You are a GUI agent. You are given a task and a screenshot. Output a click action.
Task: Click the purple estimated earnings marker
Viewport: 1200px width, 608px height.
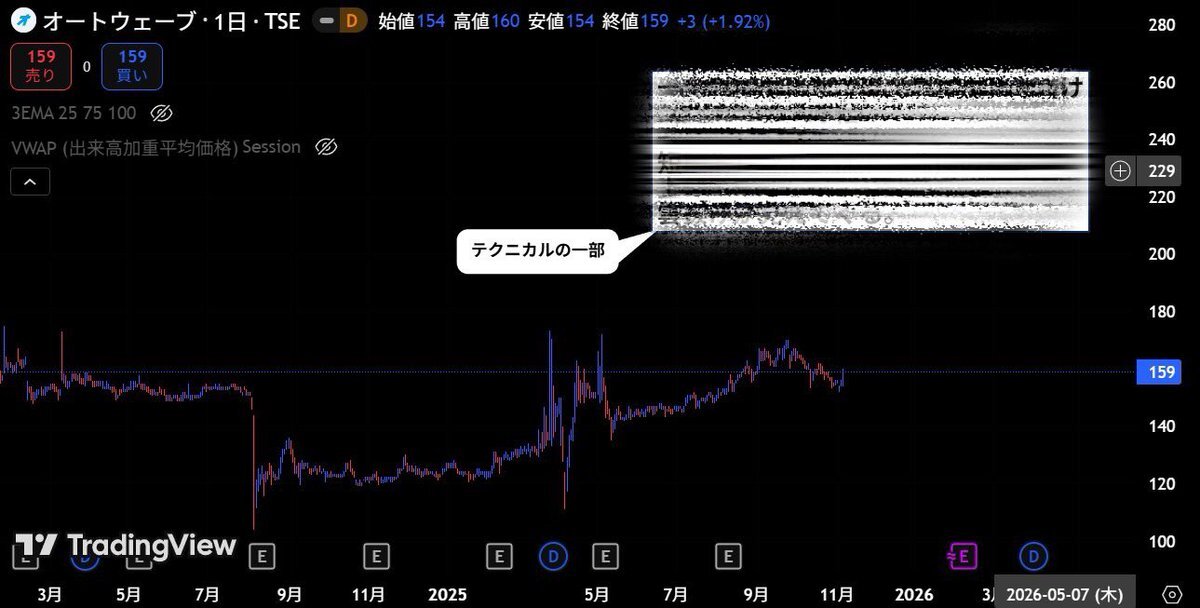963,556
